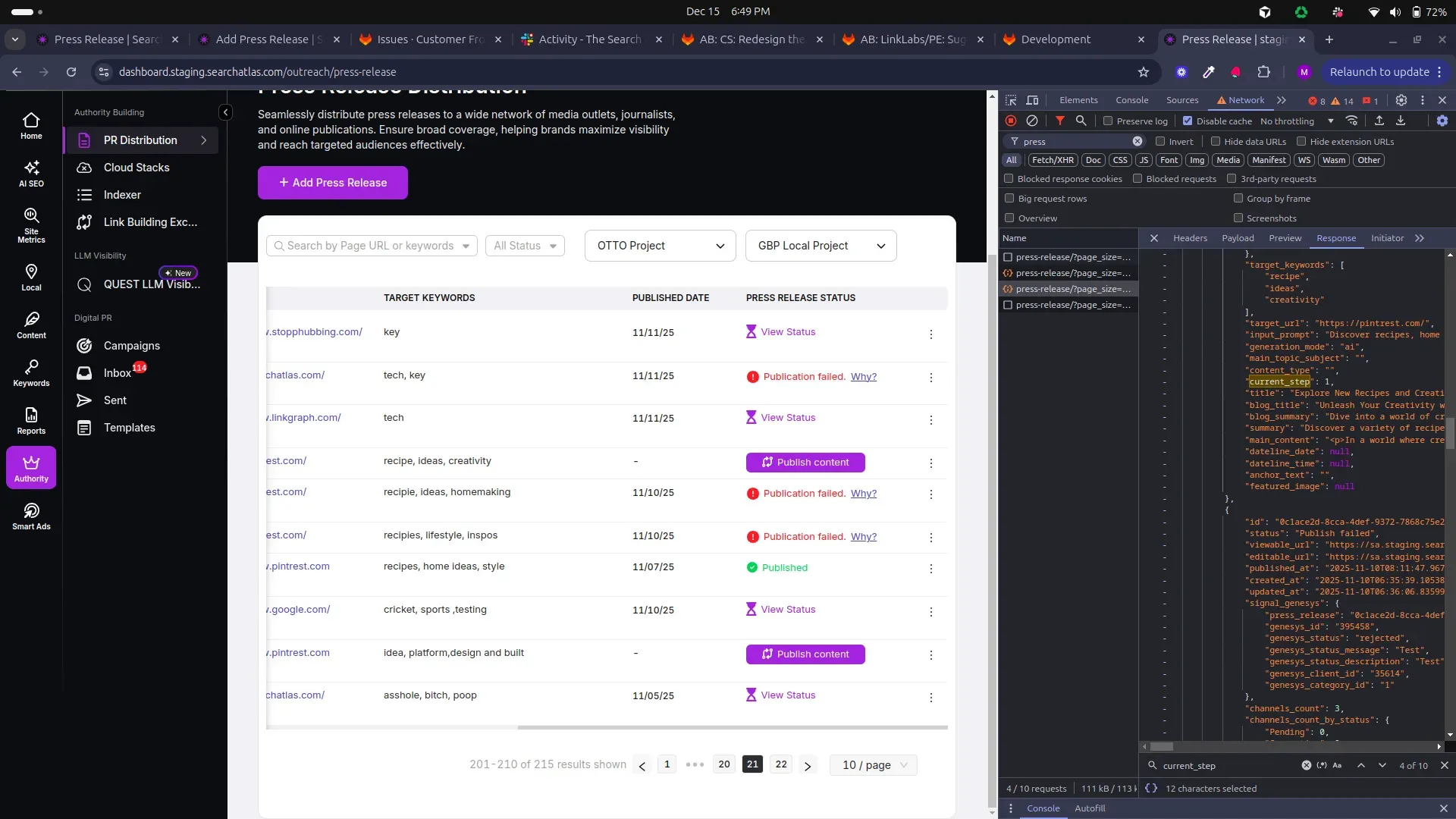Check Blocked response cookies
The image size is (1456, 819).
click(x=1009, y=179)
